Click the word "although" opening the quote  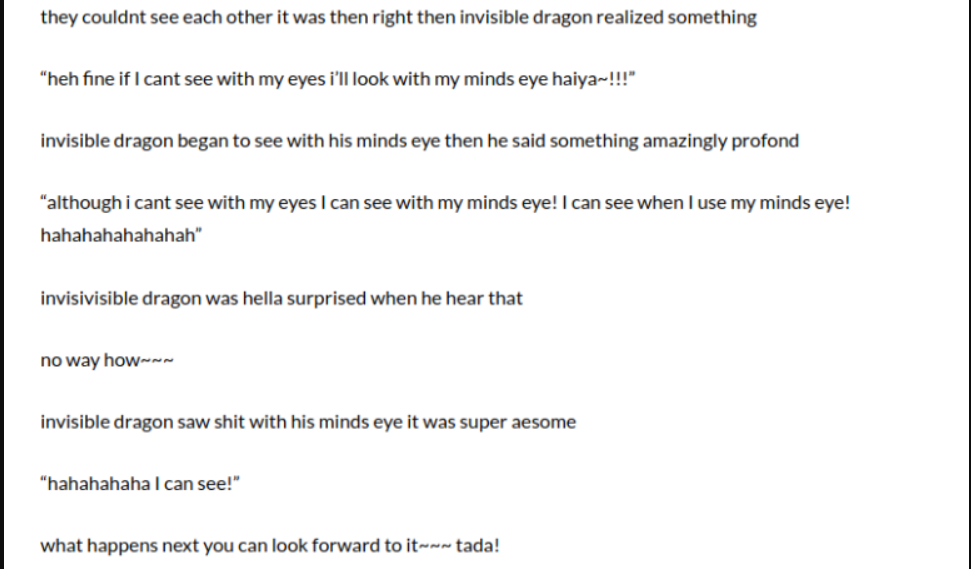(x=84, y=203)
